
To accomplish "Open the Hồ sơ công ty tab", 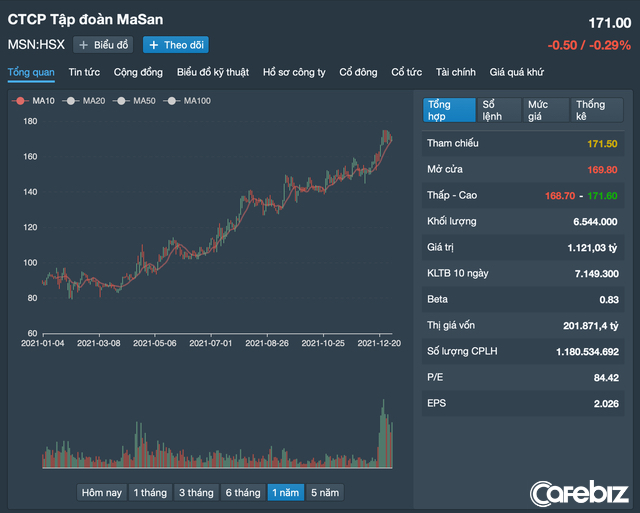I will [294, 72].
